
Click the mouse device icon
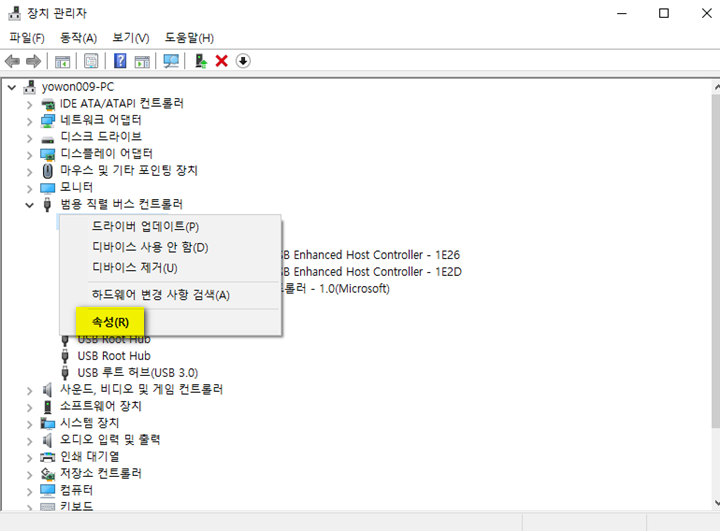coord(48,171)
